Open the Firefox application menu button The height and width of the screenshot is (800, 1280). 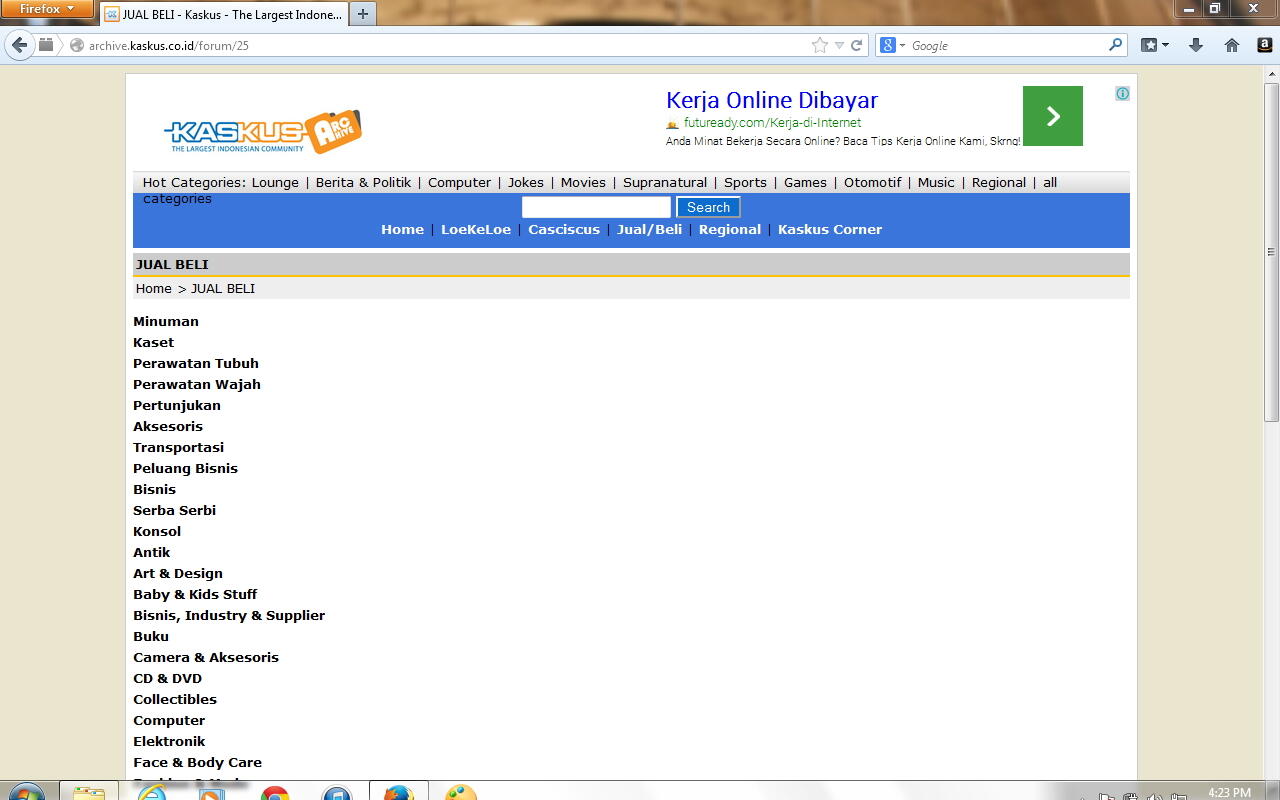[x=47, y=9]
